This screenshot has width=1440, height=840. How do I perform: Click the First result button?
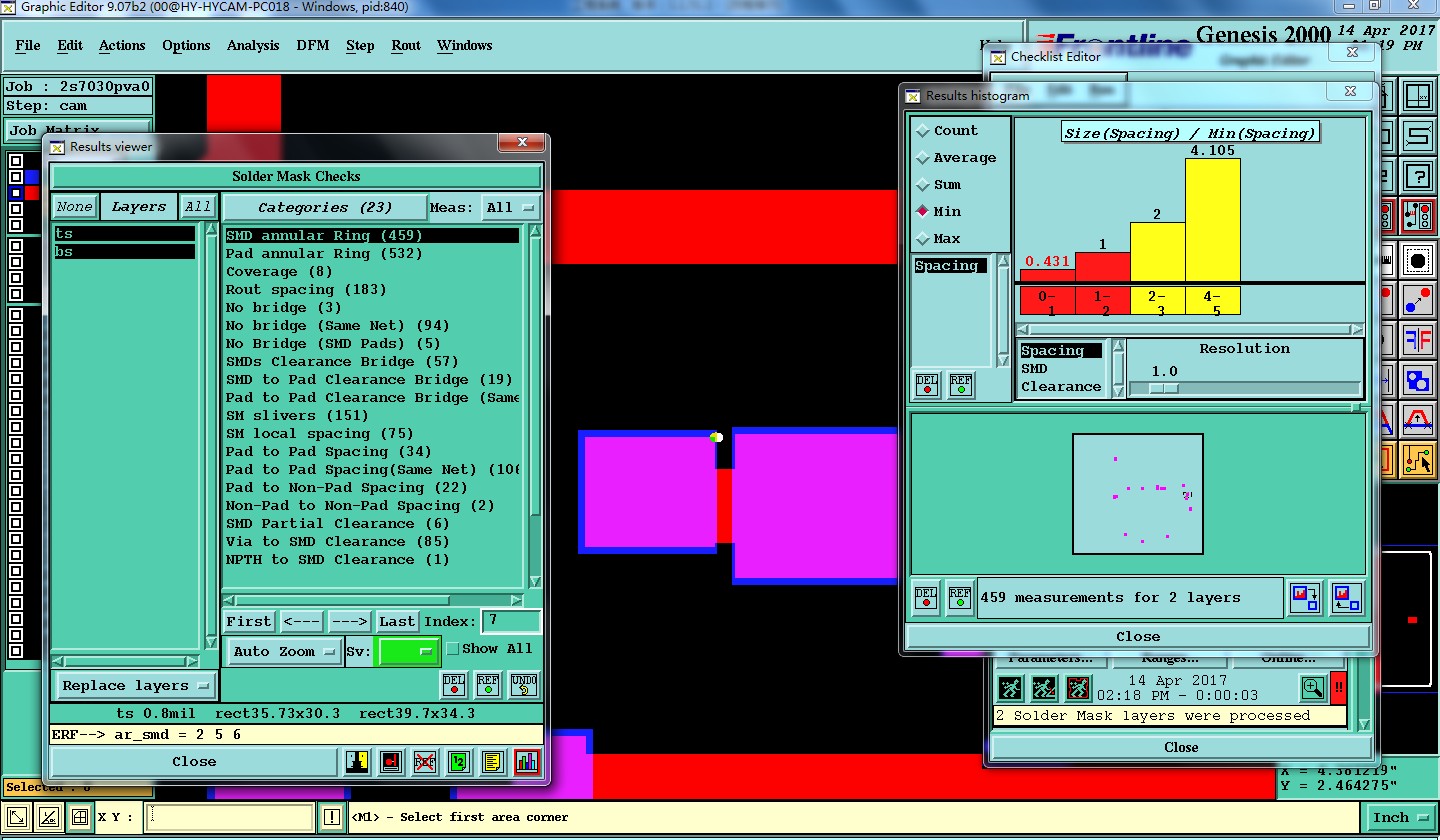point(249,621)
